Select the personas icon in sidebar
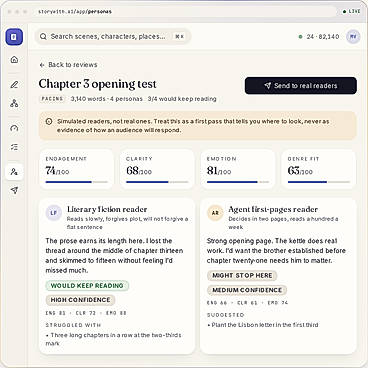Image resolution: width=368 pixels, height=368 pixels. coord(14,172)
